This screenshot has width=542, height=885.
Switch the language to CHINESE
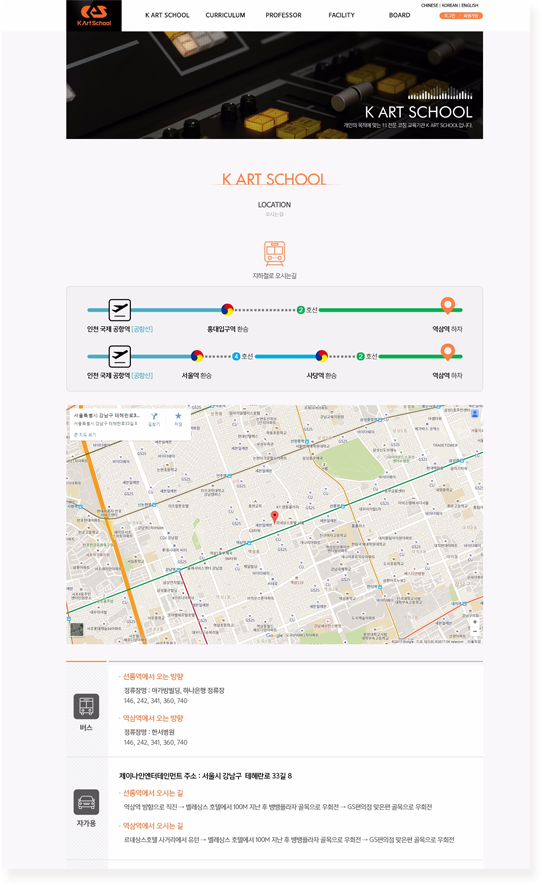pos(429,5)
